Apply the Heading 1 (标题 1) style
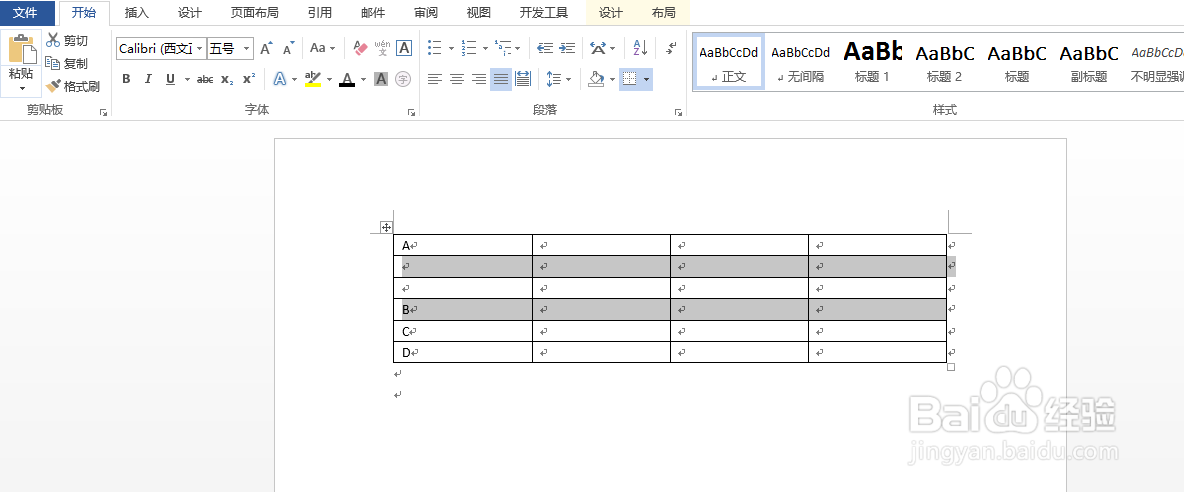 872,62
